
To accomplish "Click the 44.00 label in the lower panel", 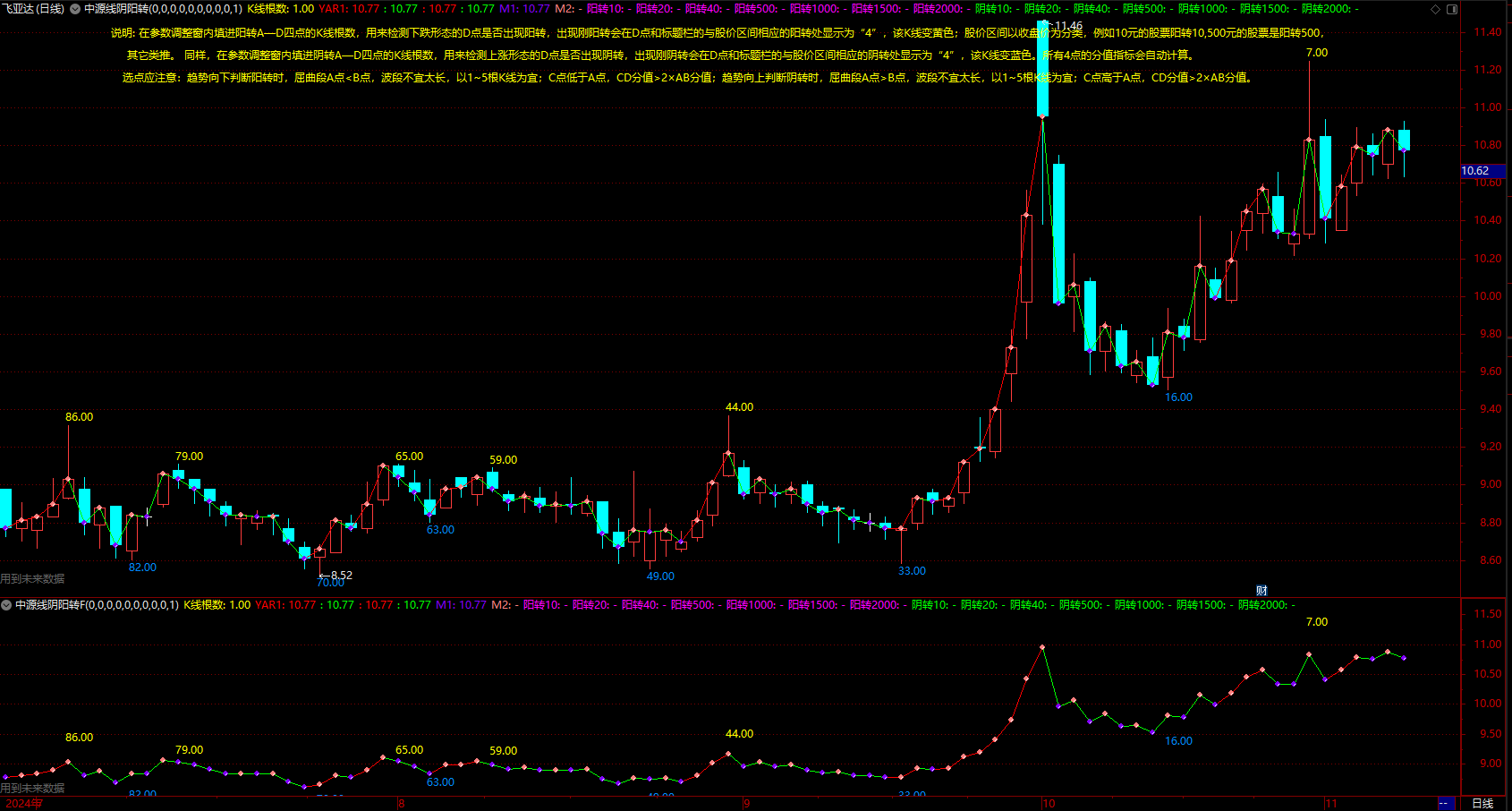I will pos(739,734).
